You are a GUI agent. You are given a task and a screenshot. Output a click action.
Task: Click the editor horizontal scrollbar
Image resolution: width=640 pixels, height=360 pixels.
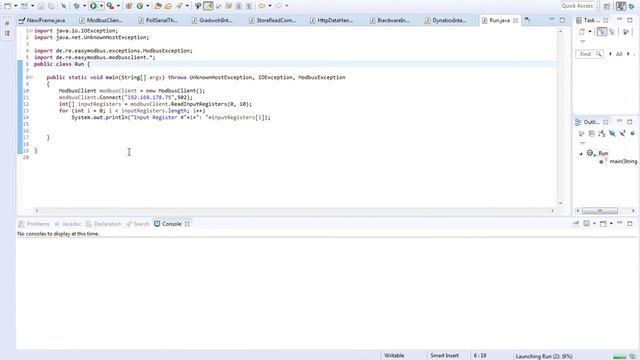coord(294,211)
